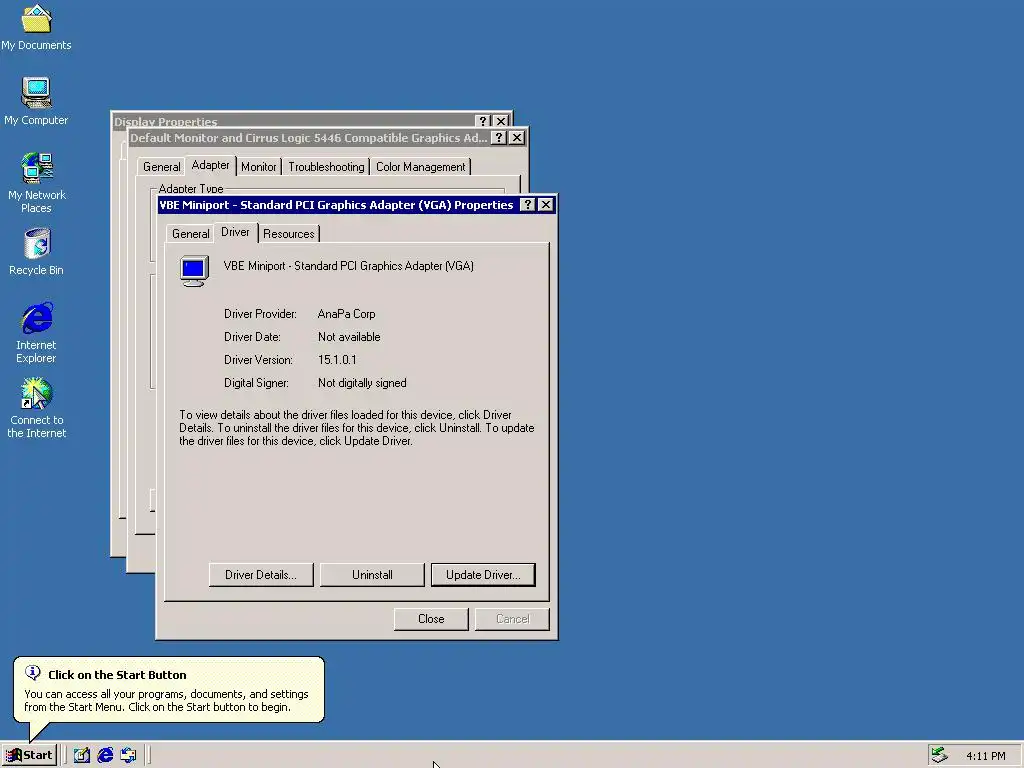Click the network tray icon
Viewport: 1024px width, 768px height.
[939, 755]
